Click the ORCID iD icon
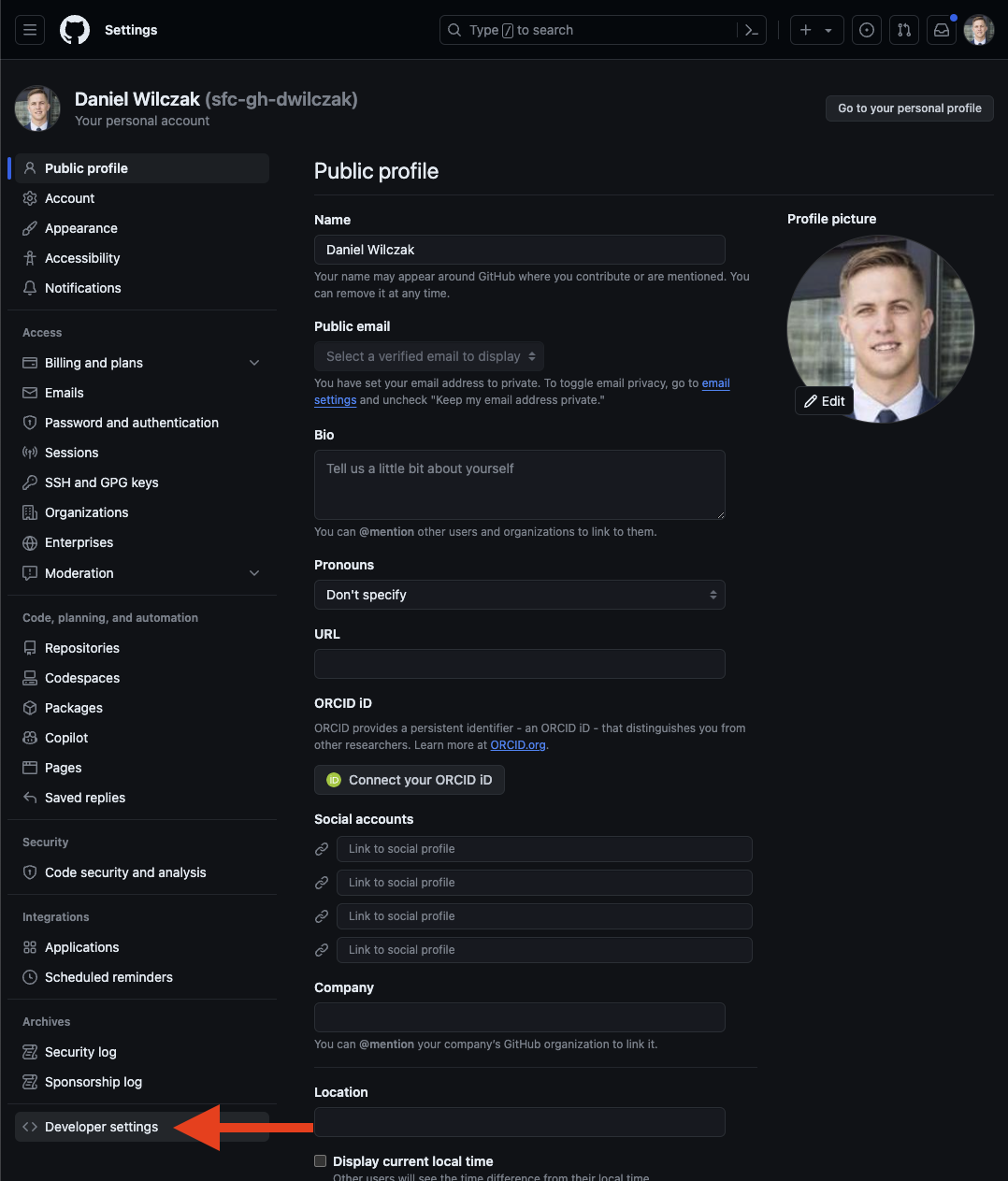The width and height of the screenshot is (1008, 1181). (x=334, y=780)
